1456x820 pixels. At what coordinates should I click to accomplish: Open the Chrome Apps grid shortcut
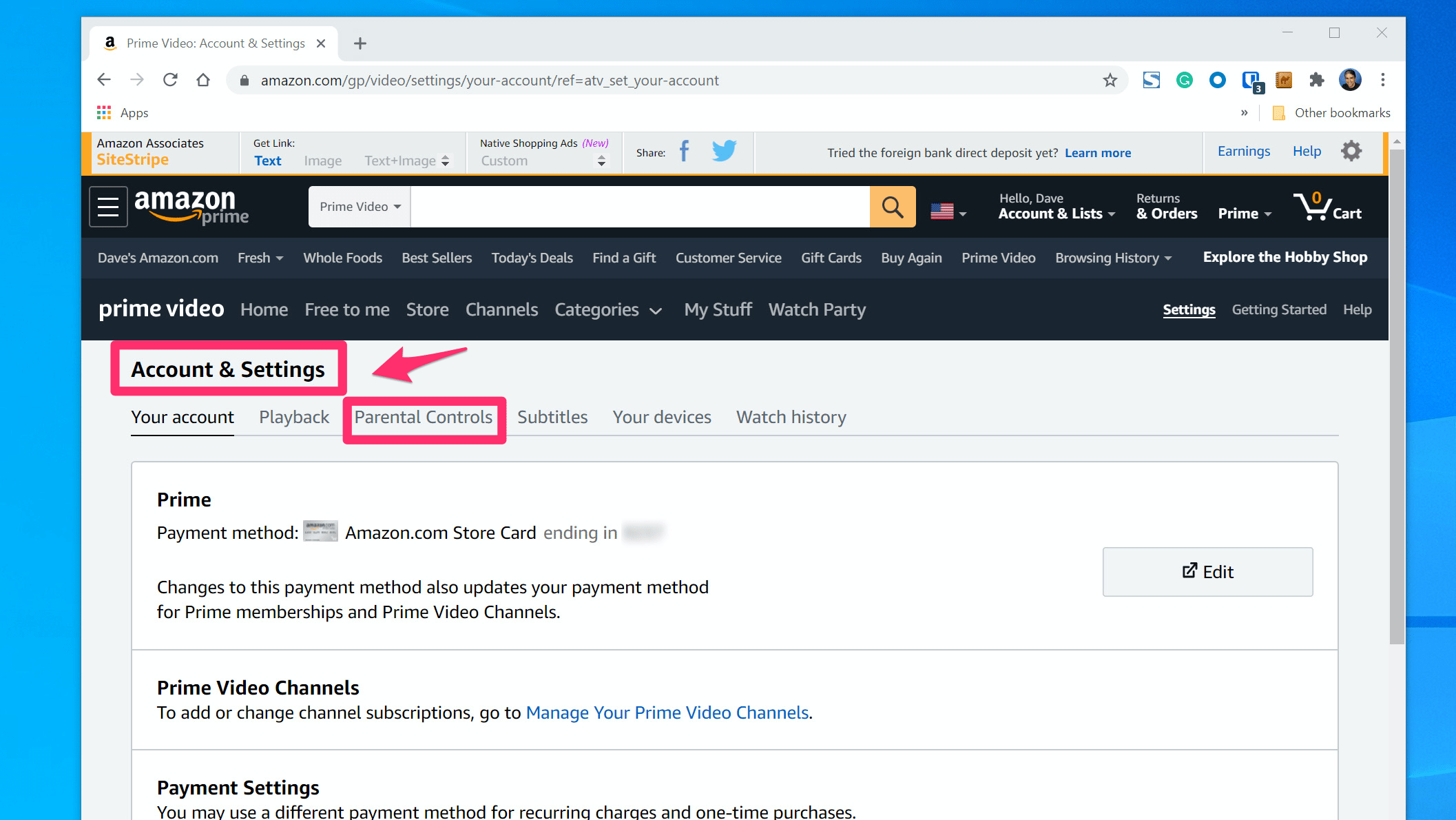(104, 112)
